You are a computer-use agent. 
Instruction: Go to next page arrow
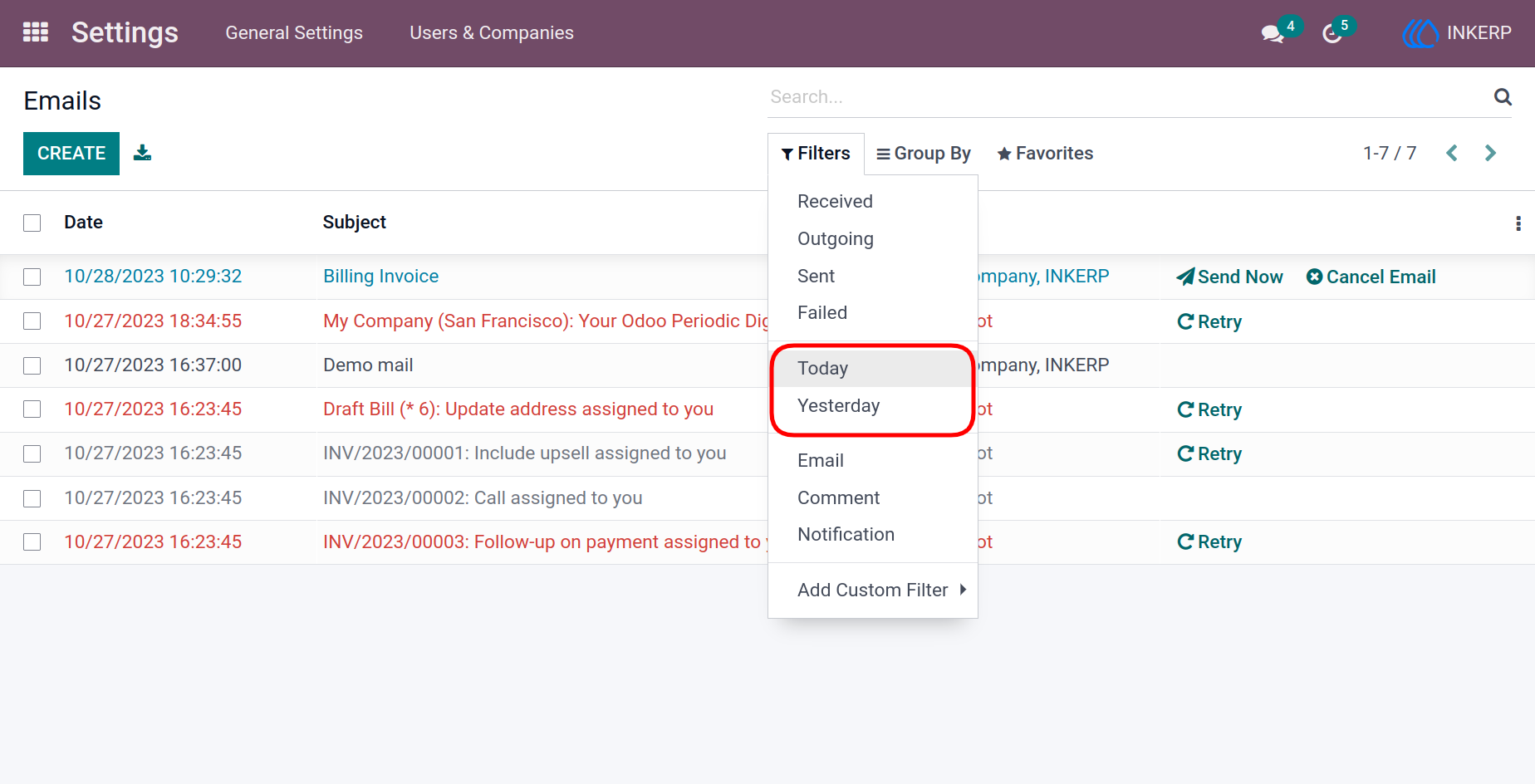click(x=1490, y=153)
